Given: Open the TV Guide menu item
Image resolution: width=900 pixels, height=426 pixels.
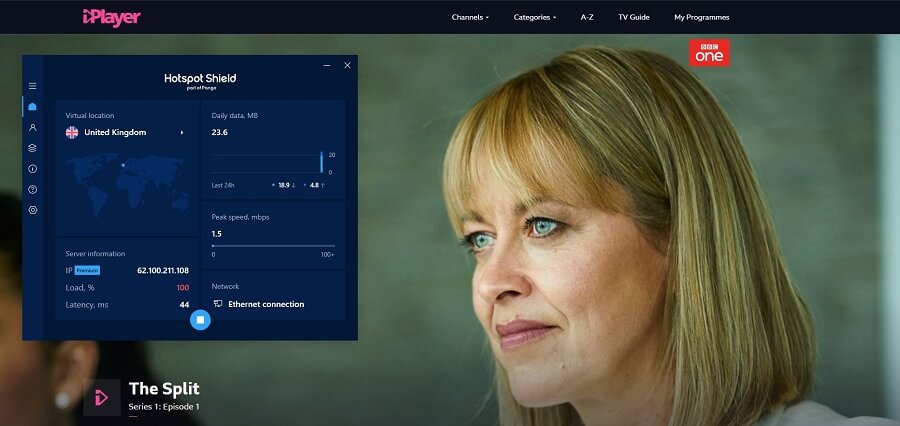Looking at the screenshot, I should click(x=634, y=17).
